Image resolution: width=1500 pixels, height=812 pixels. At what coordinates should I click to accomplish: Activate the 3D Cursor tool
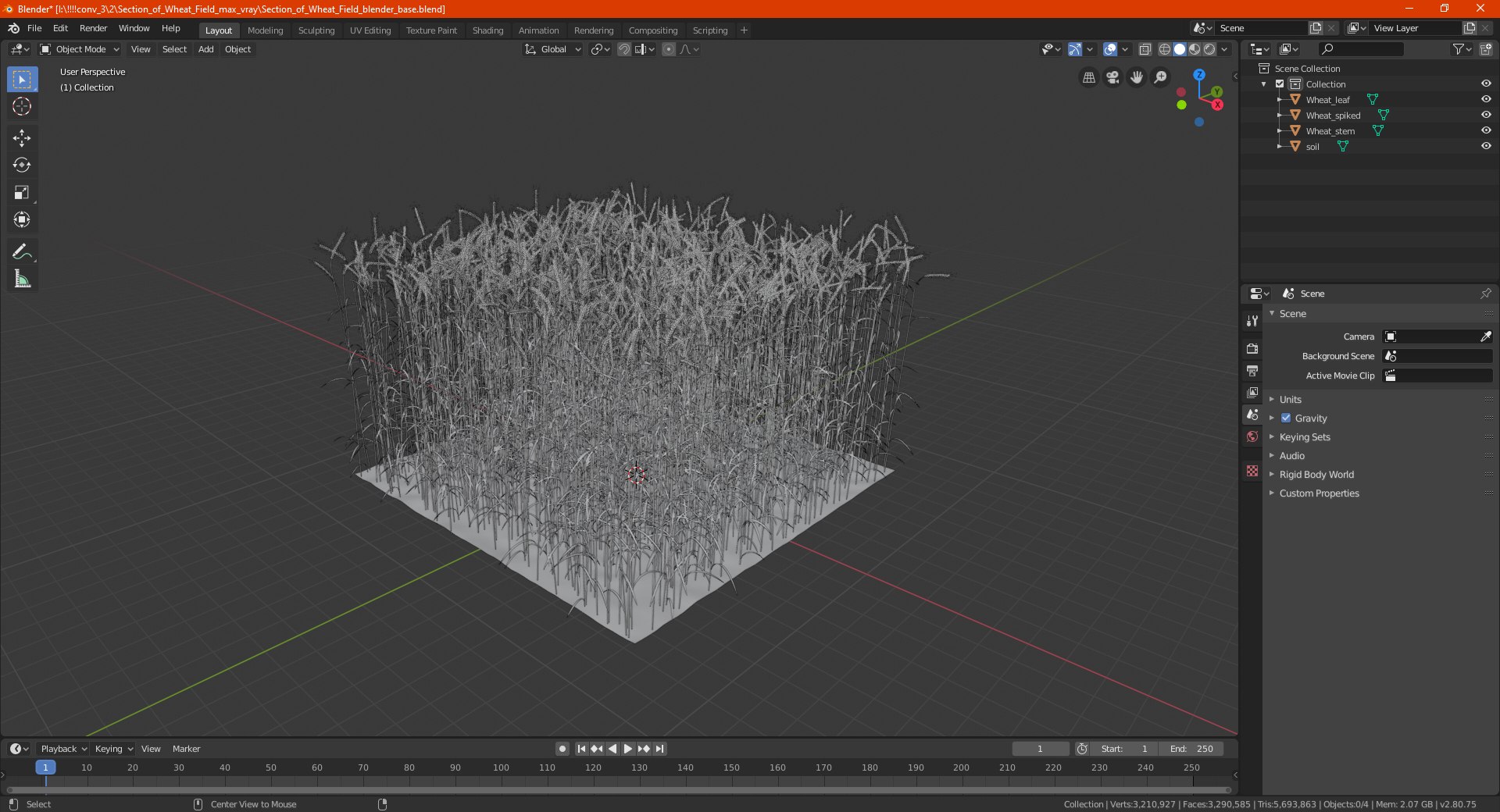click(22, 107)
